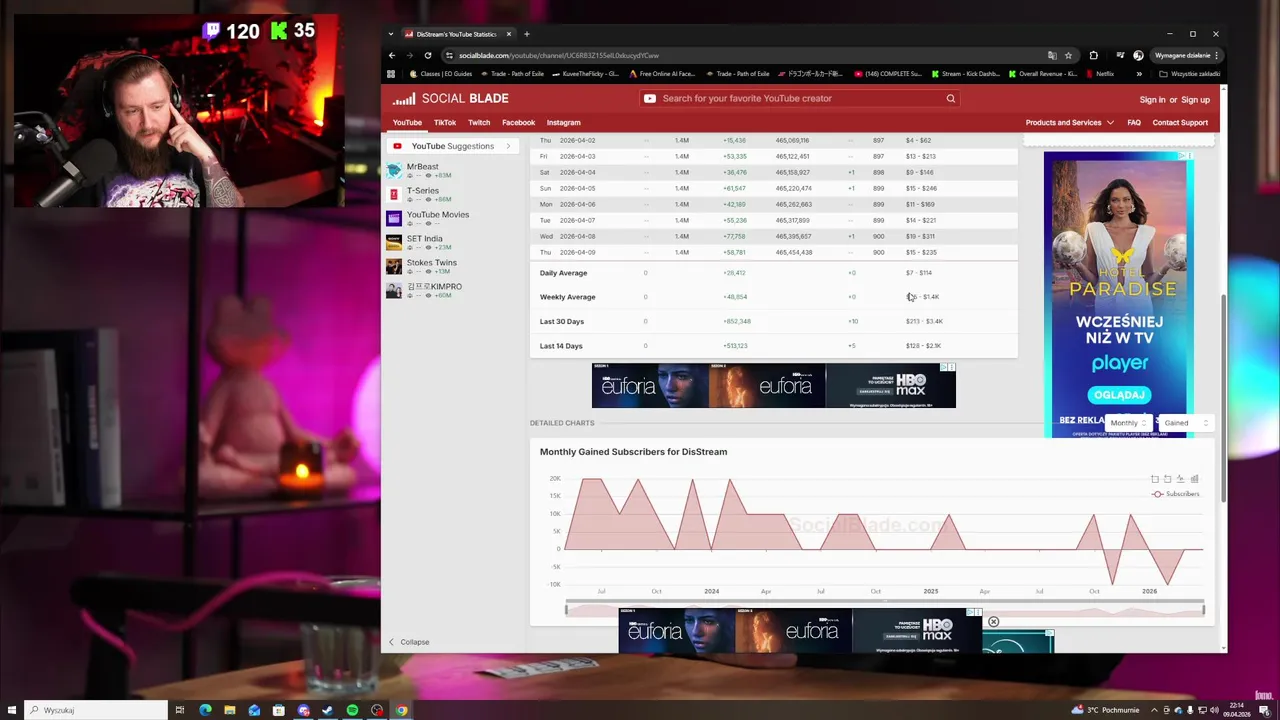This screenshot has width=1280, height=720.
Task: Open the translate page icon in address bar
Action: tap(1051, 55)
